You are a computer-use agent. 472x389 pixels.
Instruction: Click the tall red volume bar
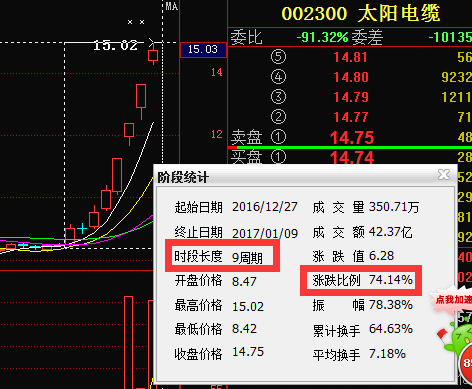128,342
